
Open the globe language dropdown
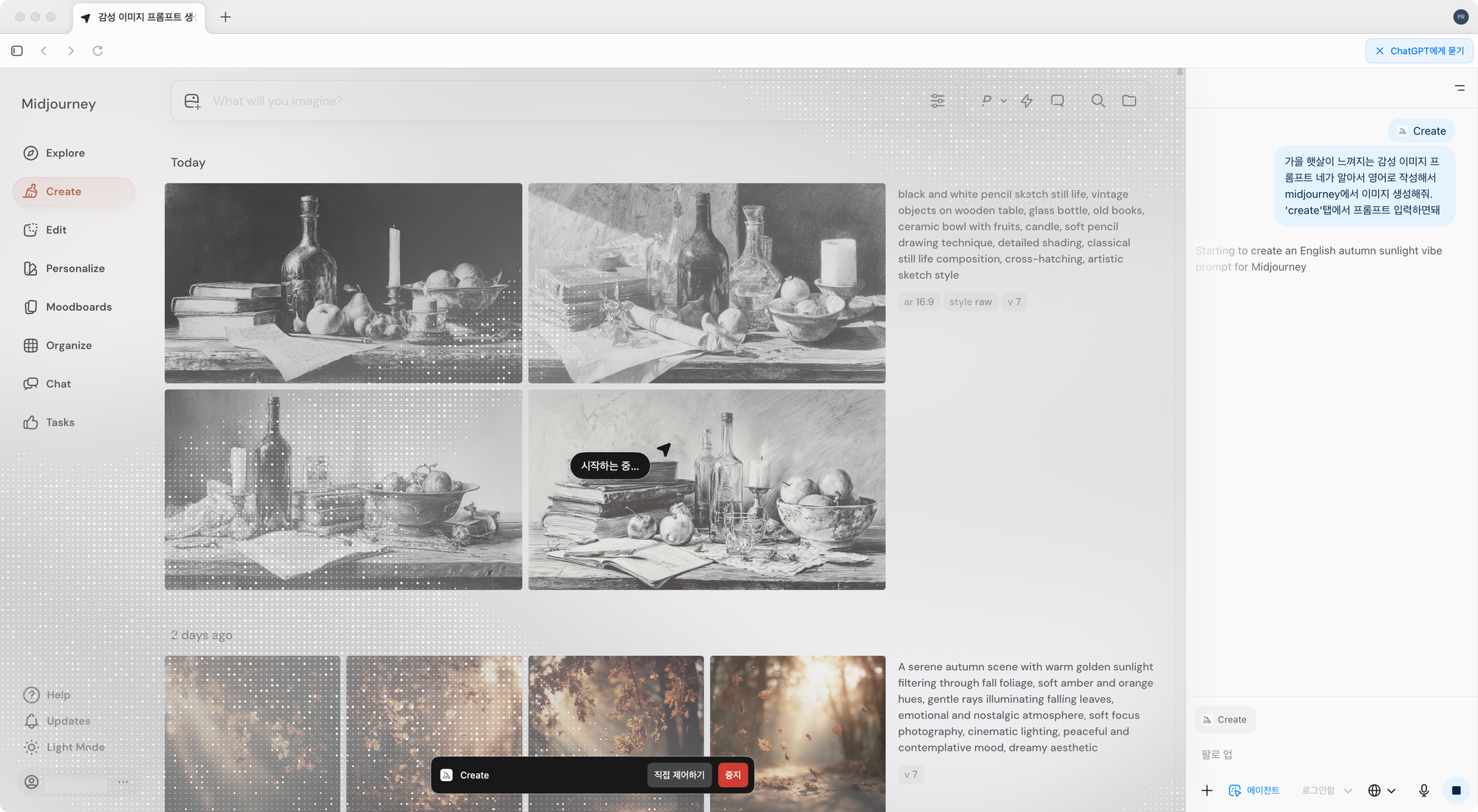click(x=1381, y=791)
